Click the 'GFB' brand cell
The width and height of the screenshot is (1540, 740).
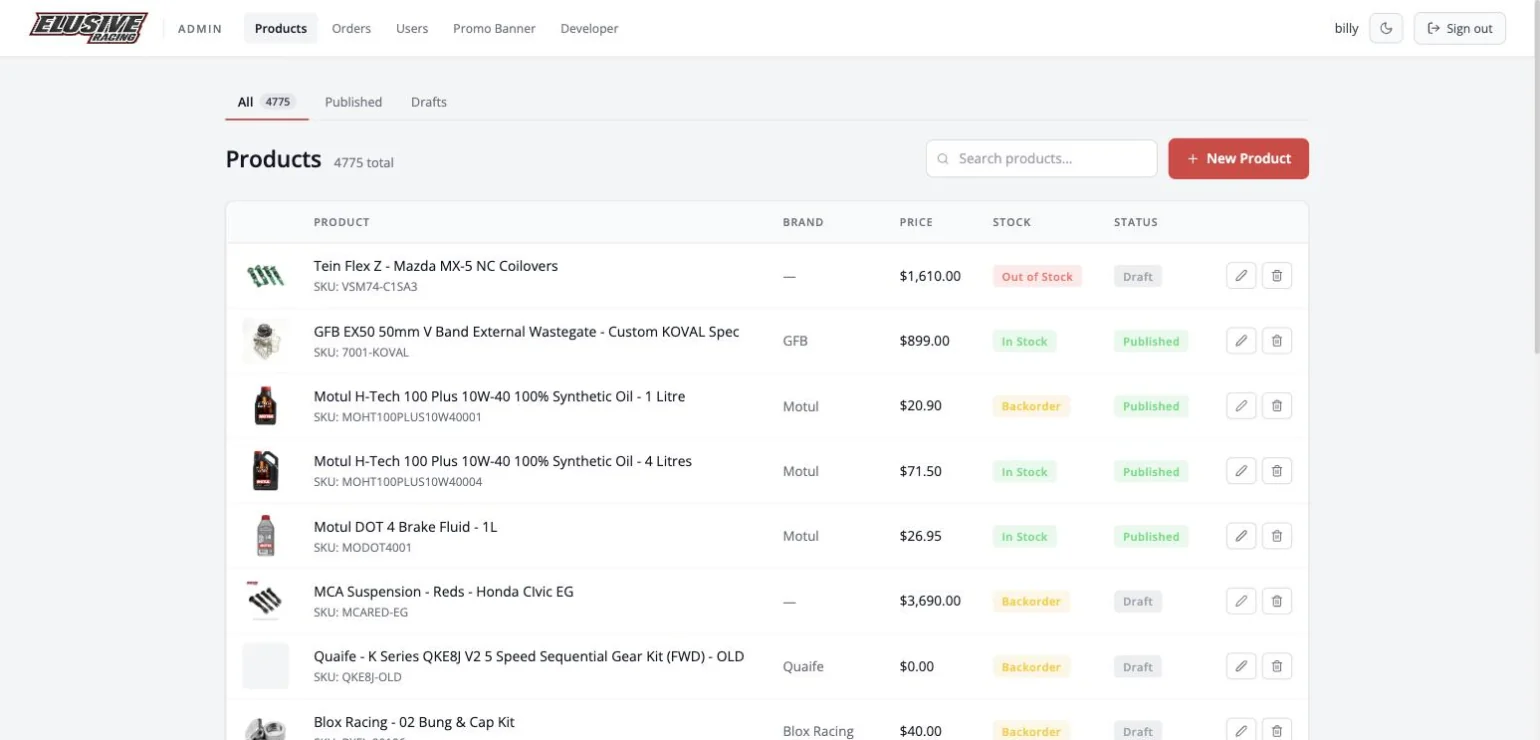point(795,341)
